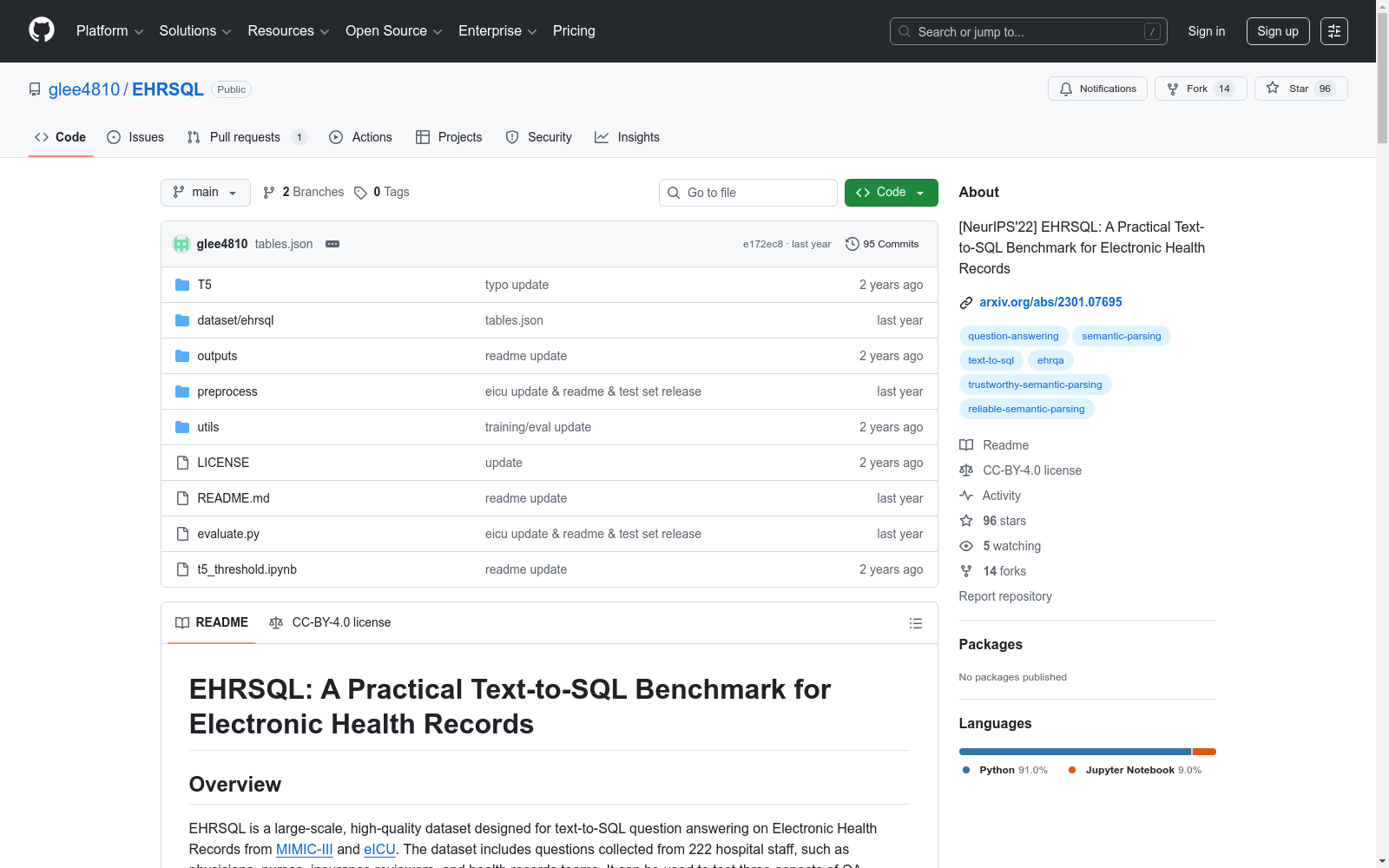Click the glee4810 avatar in commit row
Viewport: 1389px width, 868px height.
[x=181, y=244]
